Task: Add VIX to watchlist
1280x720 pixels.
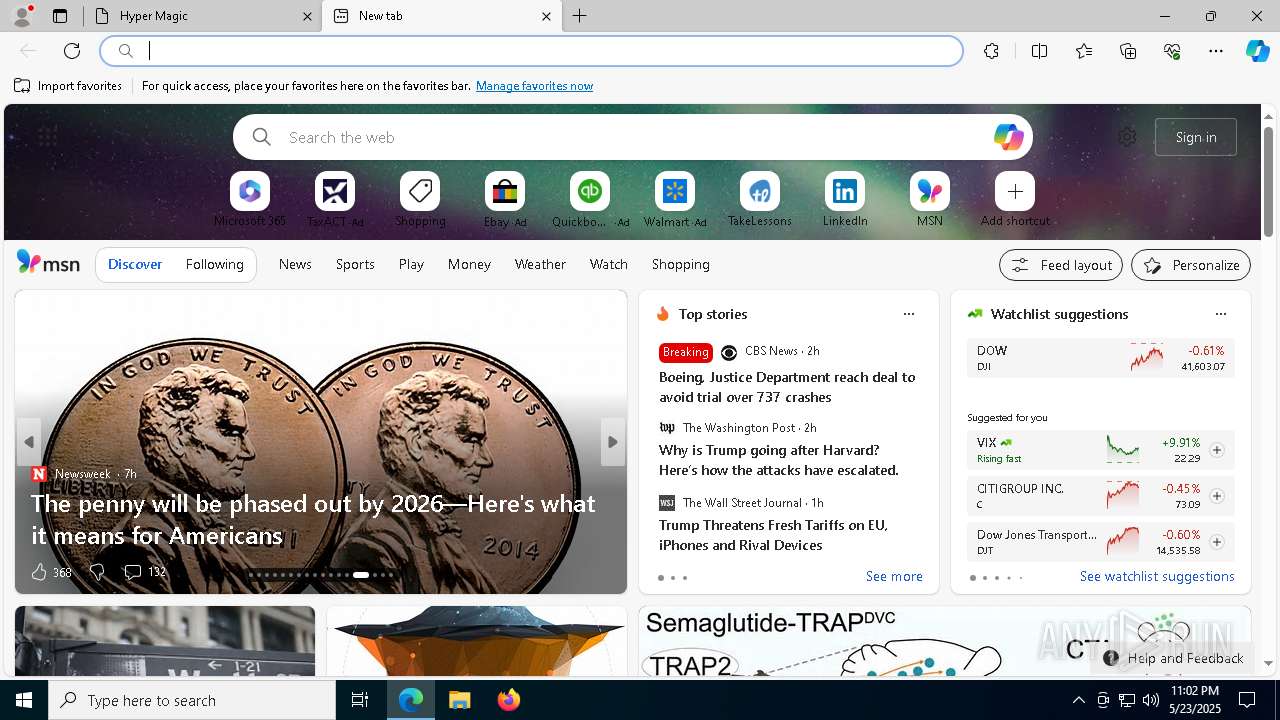Action: 1217,450
